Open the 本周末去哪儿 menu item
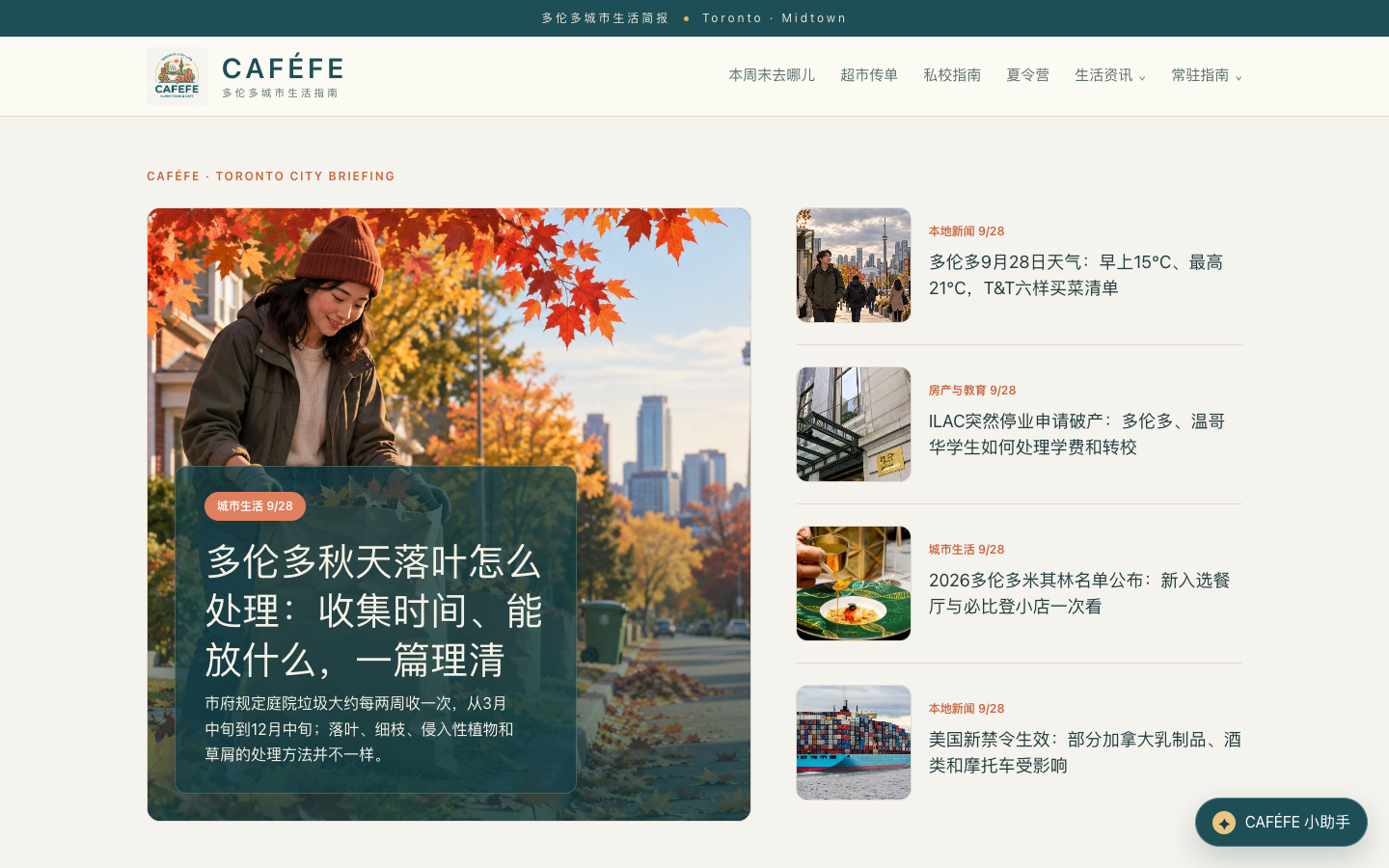Image resolution: width=1389 pixels, height=868 pixels. pyautogui.click(x=772, y=75)
